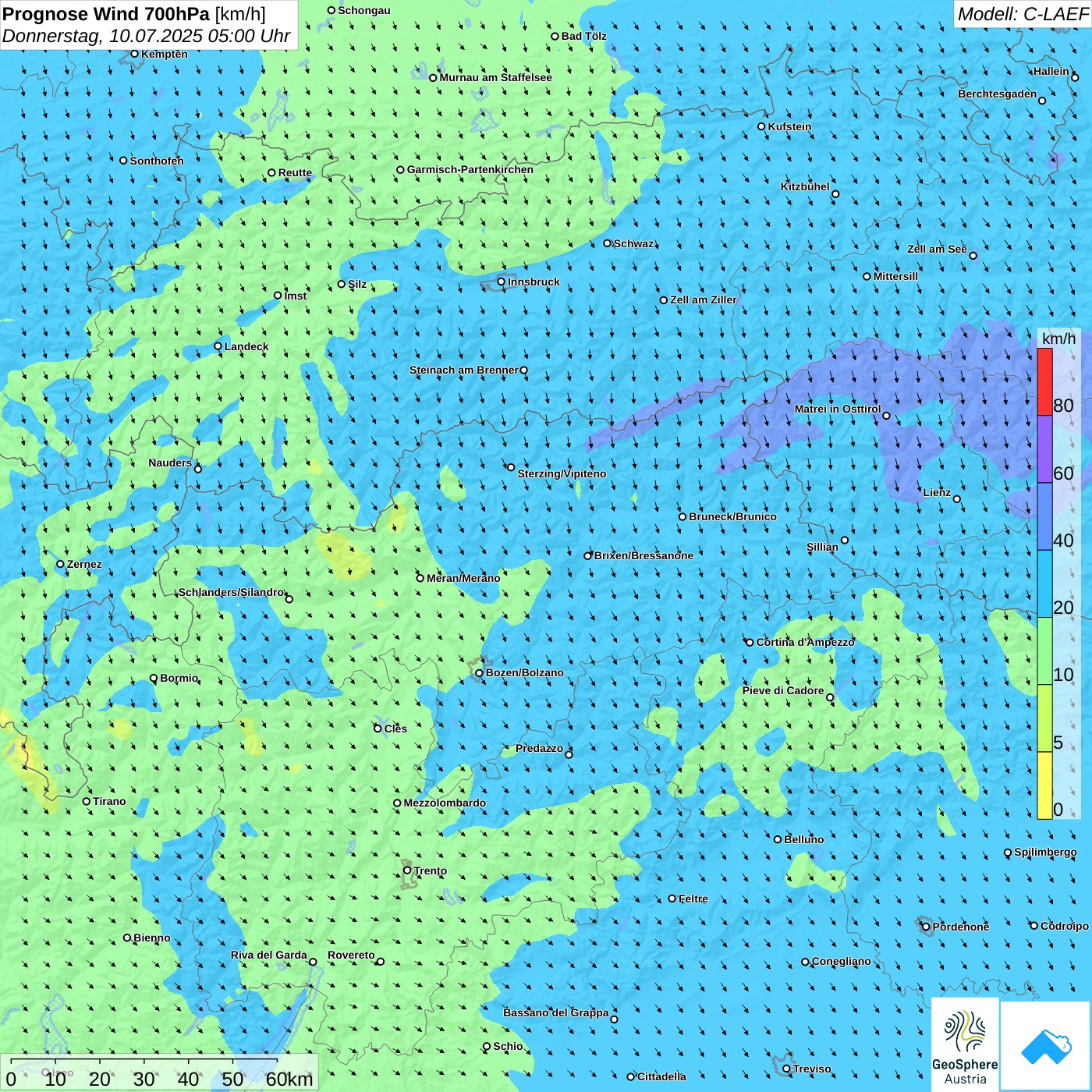Click the Zell am See label
The height and width of the screenshot is (1092, 1092).
pyautogui.click(x=937, y=249)
